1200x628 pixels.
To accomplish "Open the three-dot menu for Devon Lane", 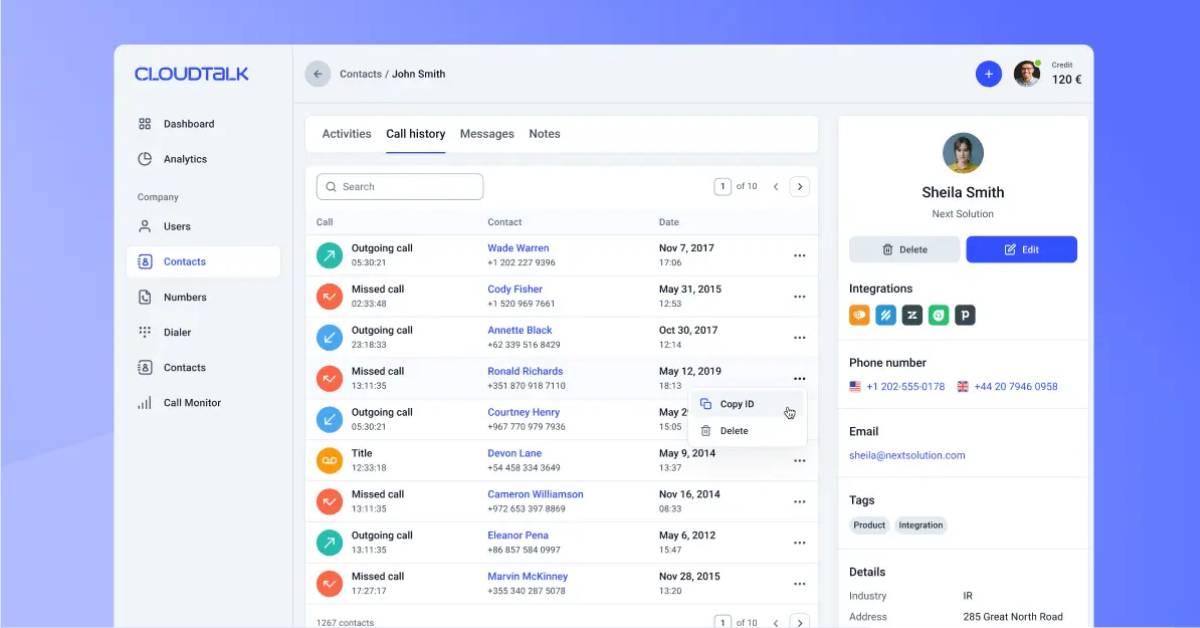I will pyautogui.click(x=799, y=461).
